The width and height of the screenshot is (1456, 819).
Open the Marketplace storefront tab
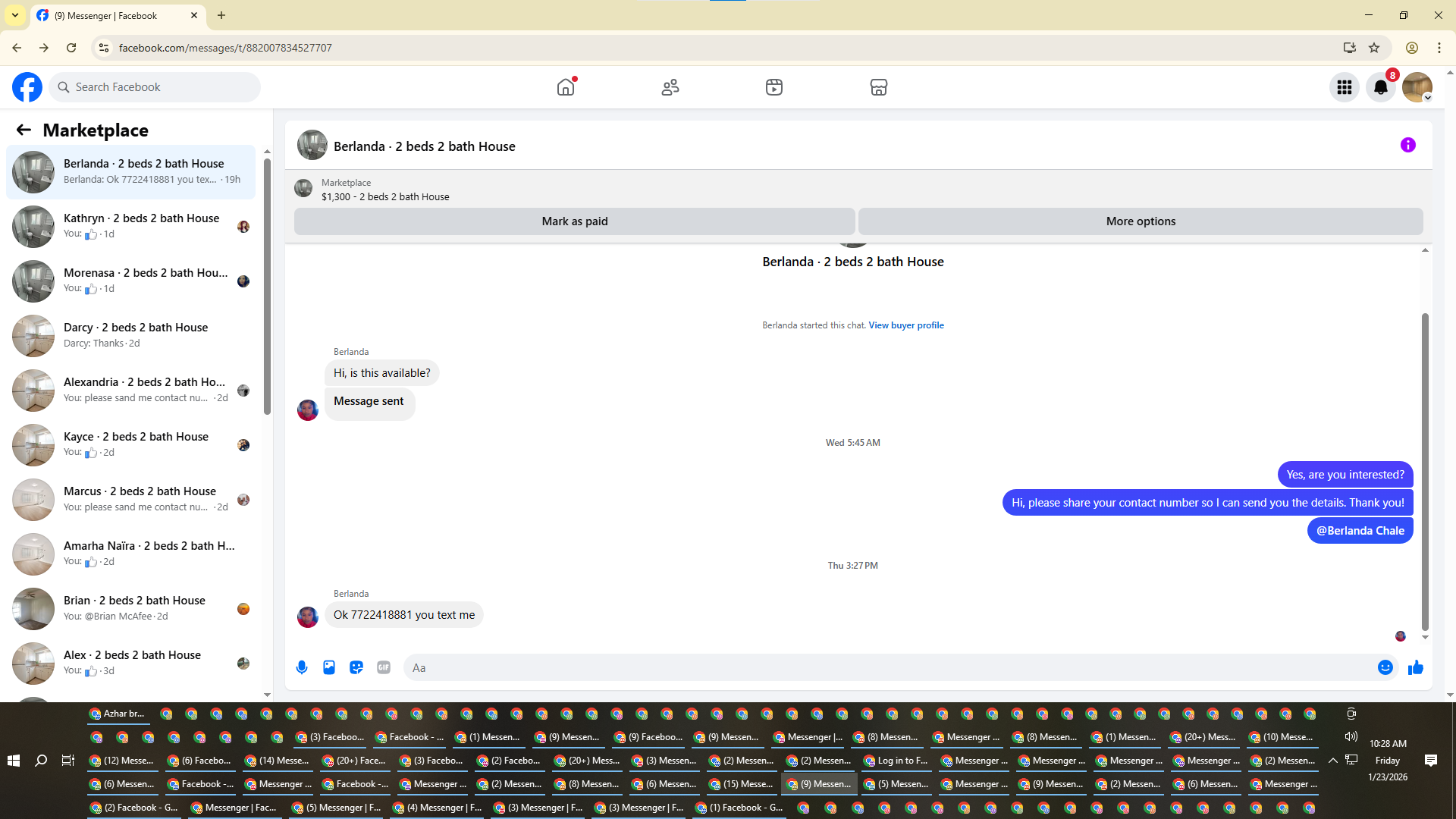878,87
